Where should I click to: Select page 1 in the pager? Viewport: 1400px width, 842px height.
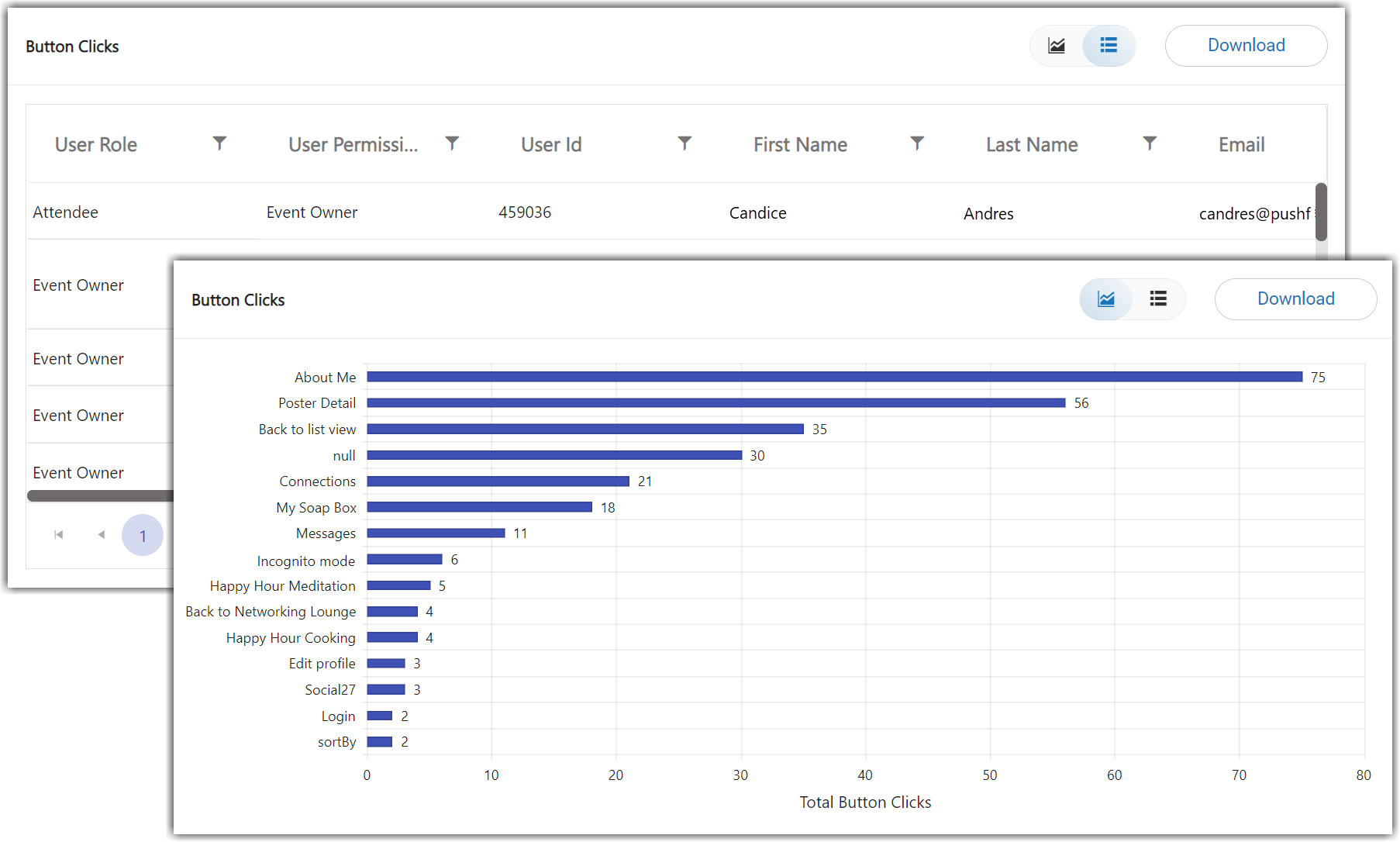(143, 535)
